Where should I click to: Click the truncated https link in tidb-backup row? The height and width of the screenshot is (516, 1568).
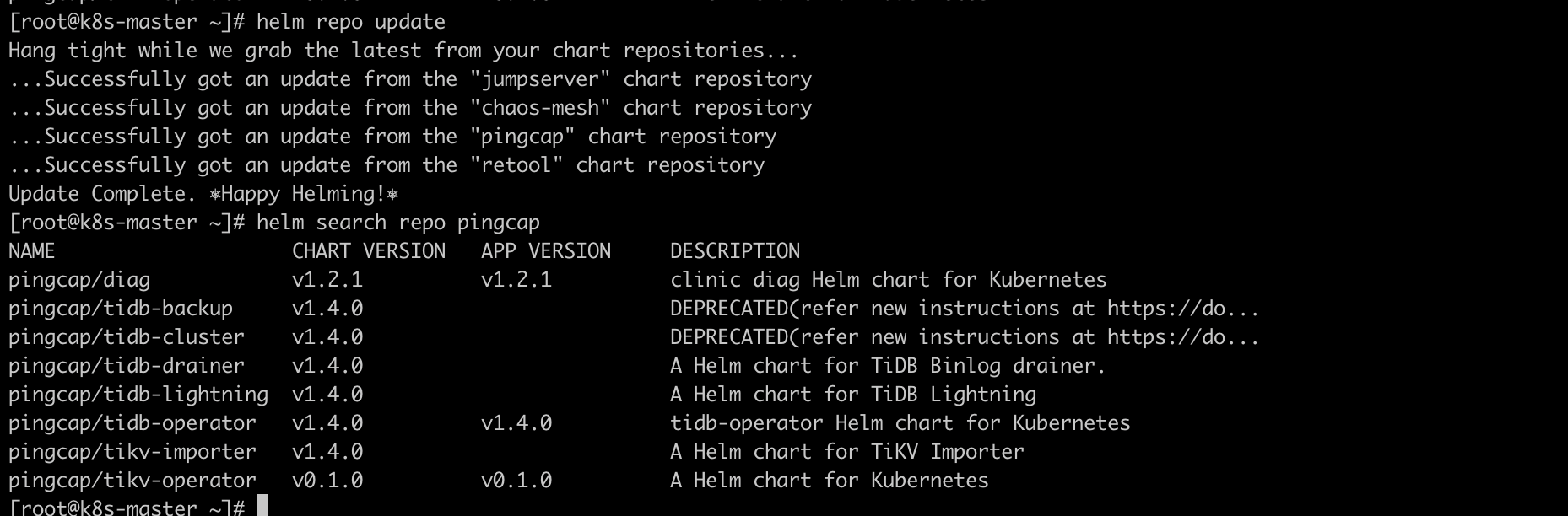pyautogui.click(x=1182, y=309)
